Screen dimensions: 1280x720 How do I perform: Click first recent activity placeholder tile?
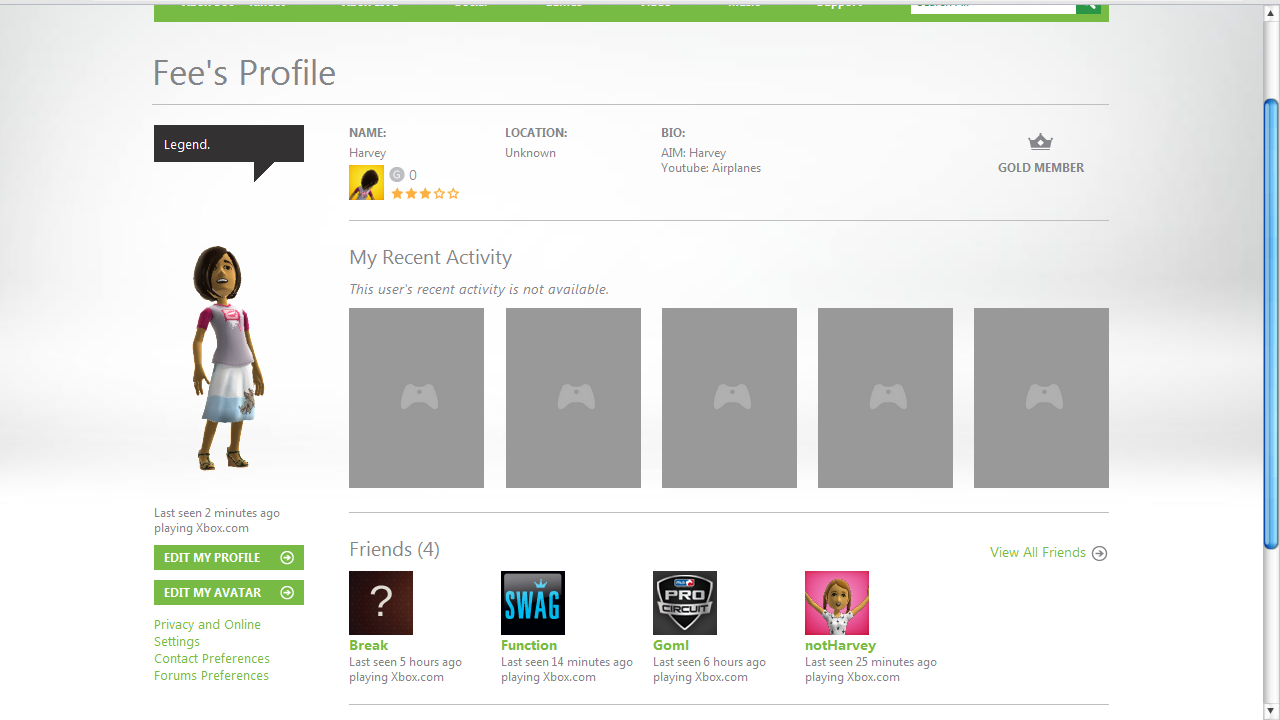416,398
